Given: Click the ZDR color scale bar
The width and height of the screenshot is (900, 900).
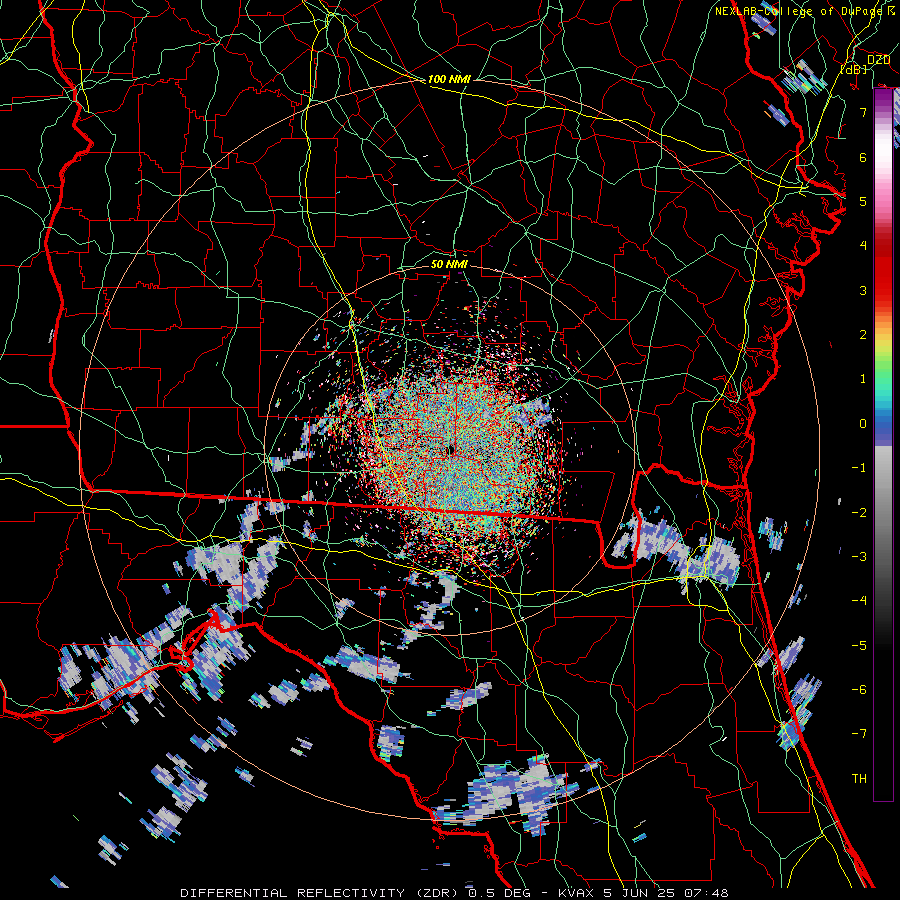Looking at the screenshot, I should point(883,444).
